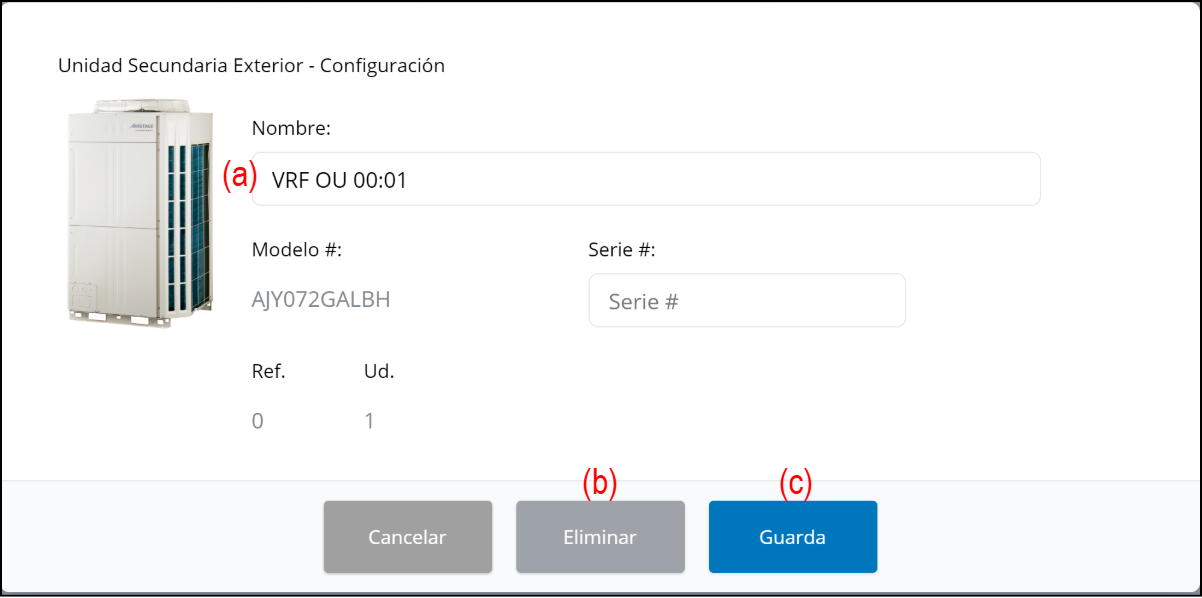Click the red (b) annotation marker

coord(600,483)
